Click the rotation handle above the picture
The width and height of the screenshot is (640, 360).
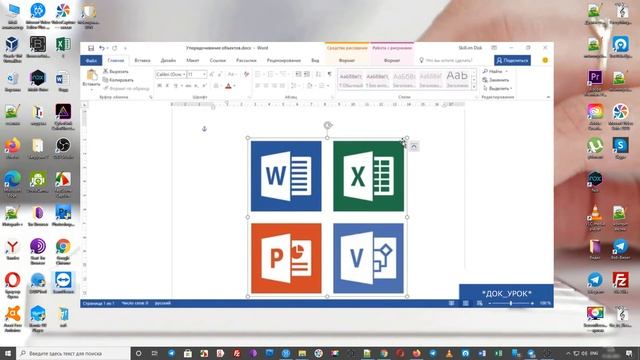pyautogui.click(x=328, y=125)
